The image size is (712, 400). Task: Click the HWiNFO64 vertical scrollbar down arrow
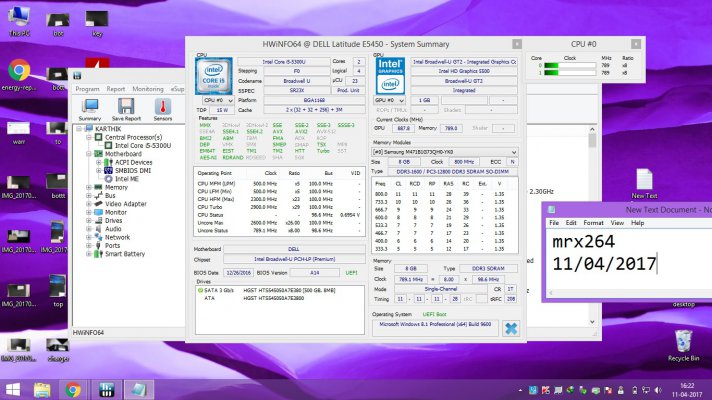pos(592,321)
